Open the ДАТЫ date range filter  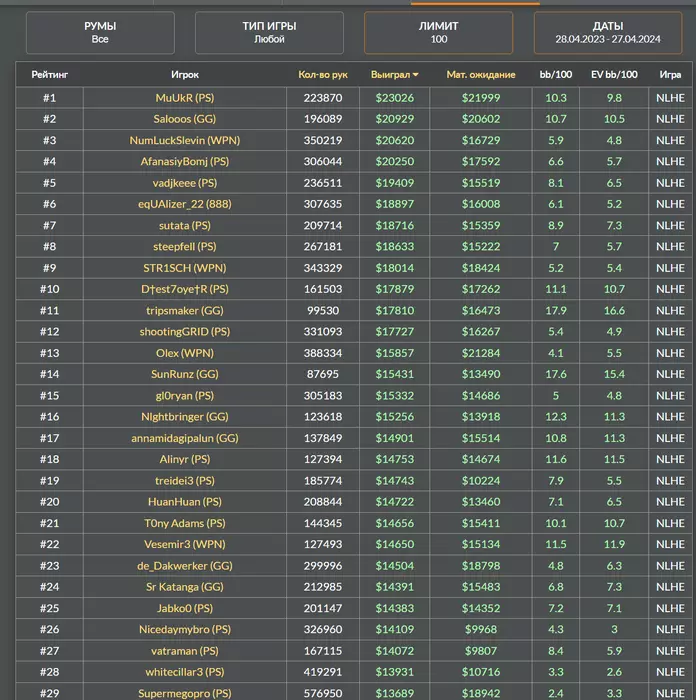click(608, 33)
